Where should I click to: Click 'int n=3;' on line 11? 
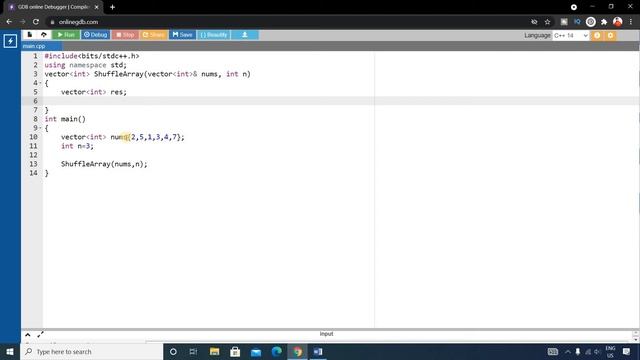[x=77, y=146]
